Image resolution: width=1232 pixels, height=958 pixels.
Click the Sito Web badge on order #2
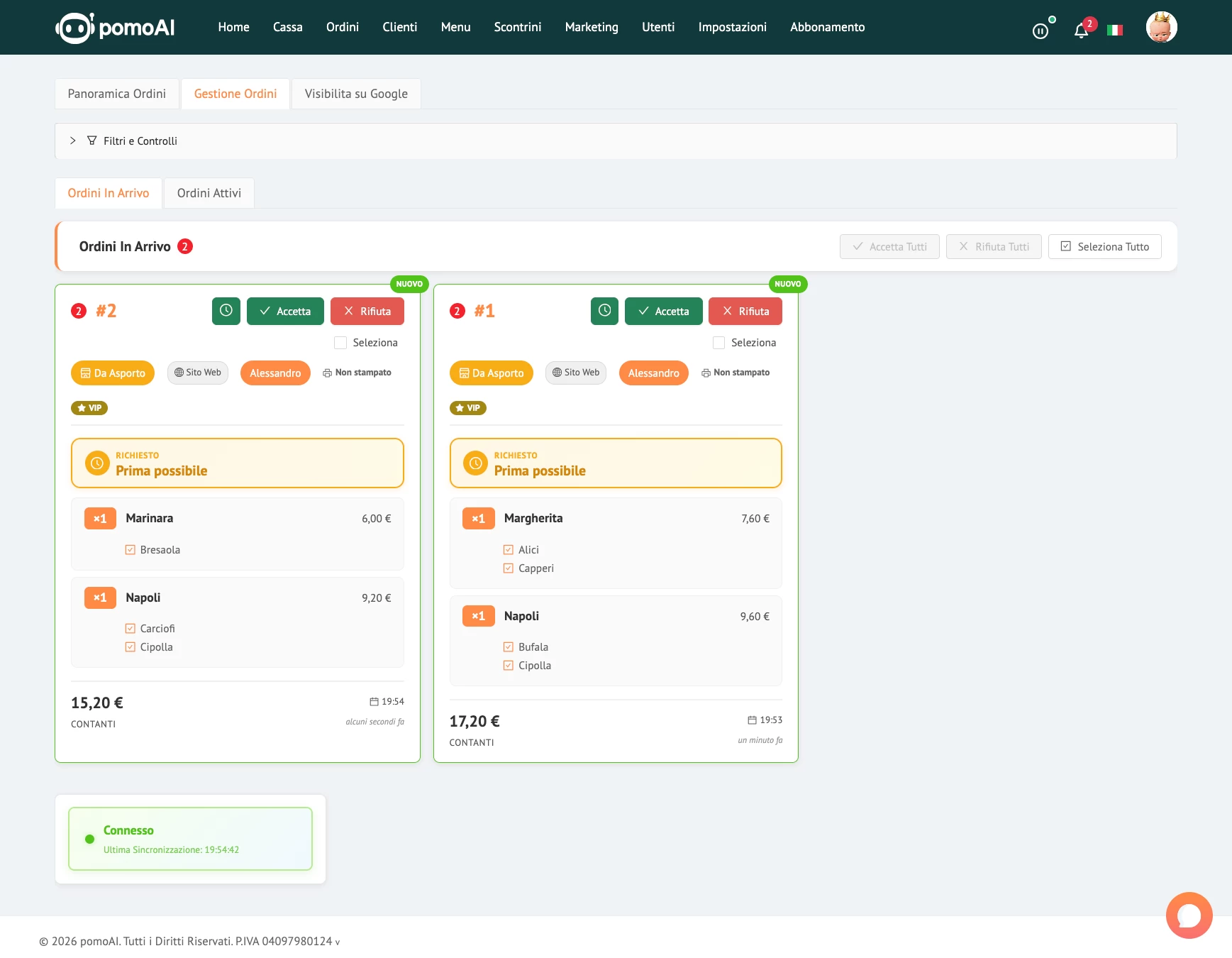point(198,373)
